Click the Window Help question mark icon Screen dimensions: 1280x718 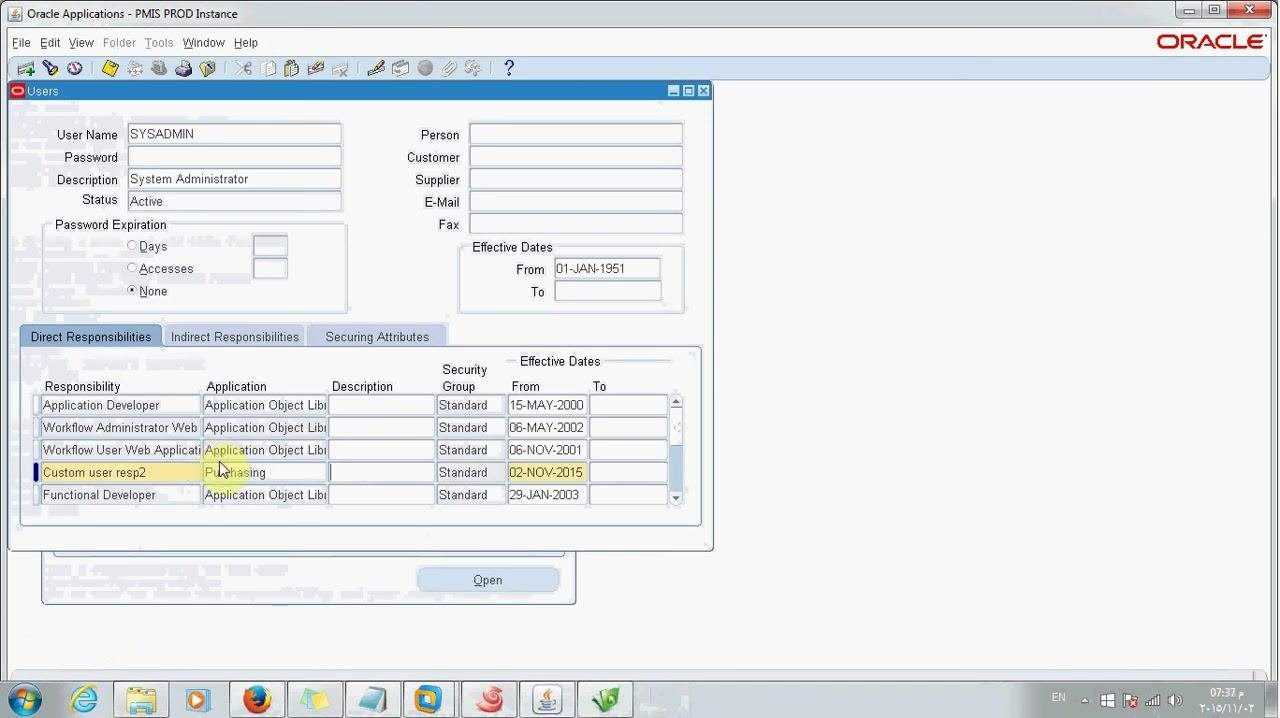click(508, 68)
